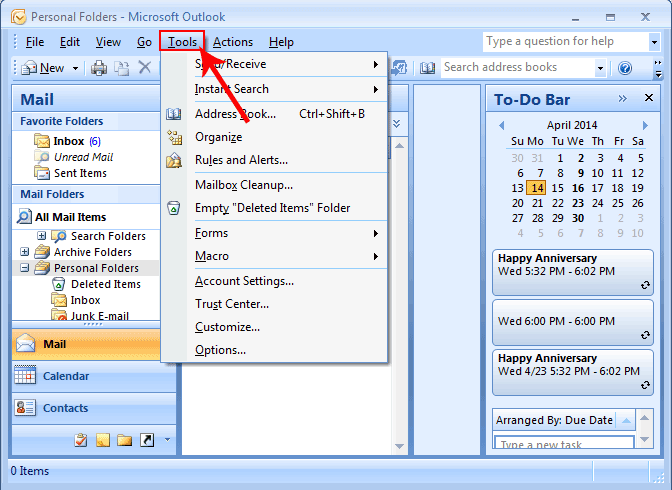Open the New button dropdown arrow

click(75, 68)
